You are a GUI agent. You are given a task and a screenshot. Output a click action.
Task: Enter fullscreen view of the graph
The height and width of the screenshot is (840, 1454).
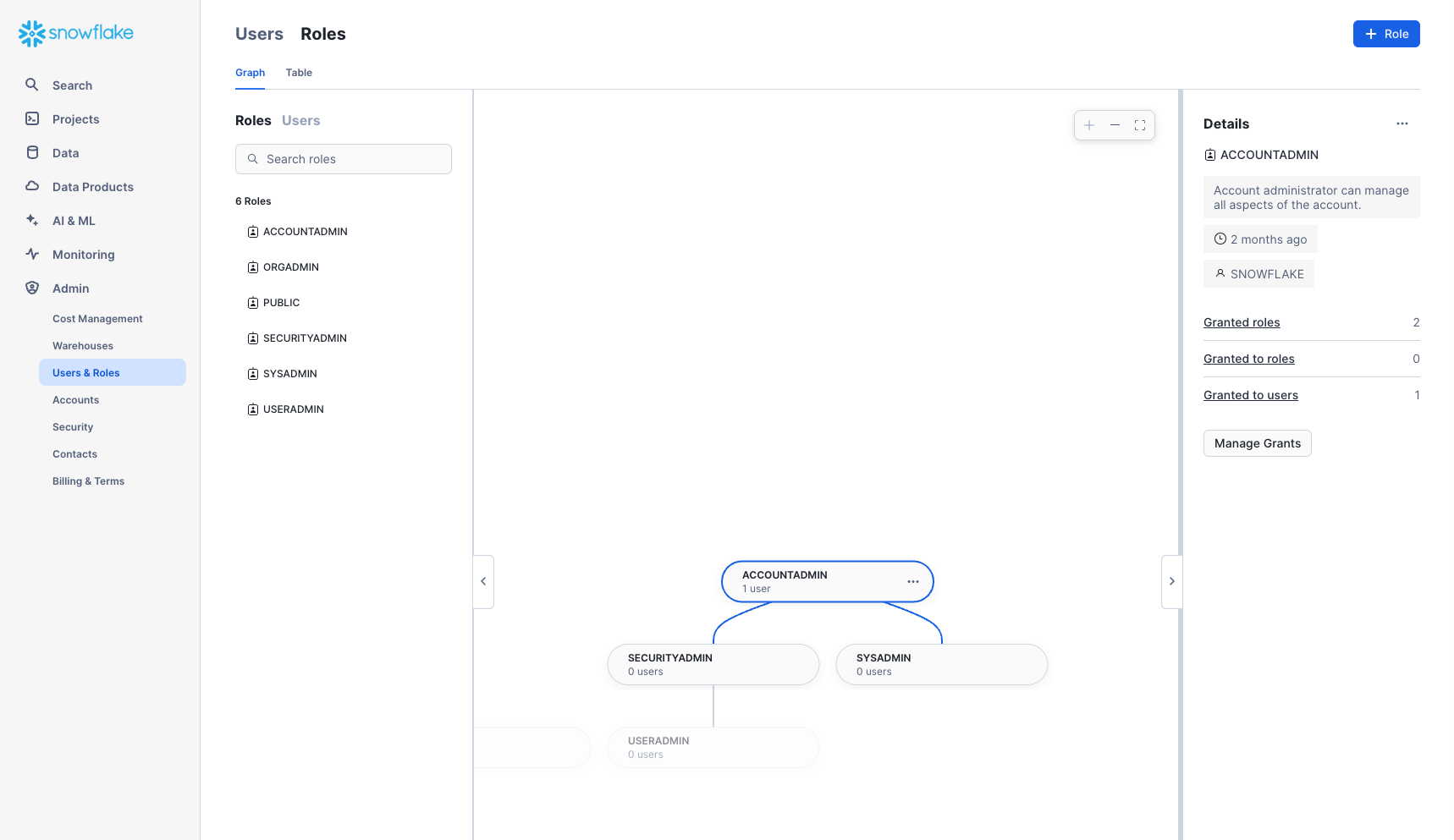click(1139, 124)
